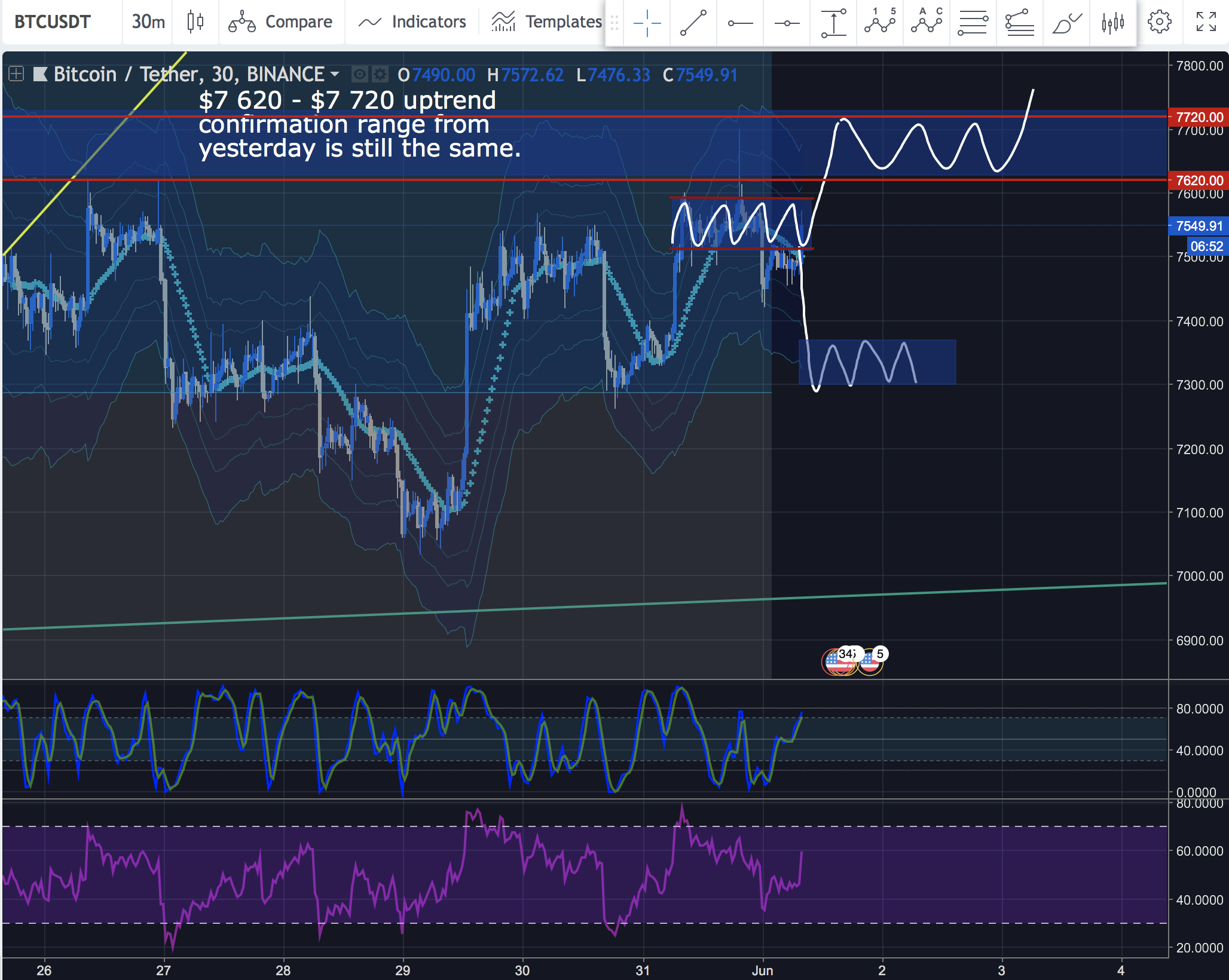Open the Indicators menu
Screen dimensions: 1229x980
pyautogui.click(x=412, y=22)
